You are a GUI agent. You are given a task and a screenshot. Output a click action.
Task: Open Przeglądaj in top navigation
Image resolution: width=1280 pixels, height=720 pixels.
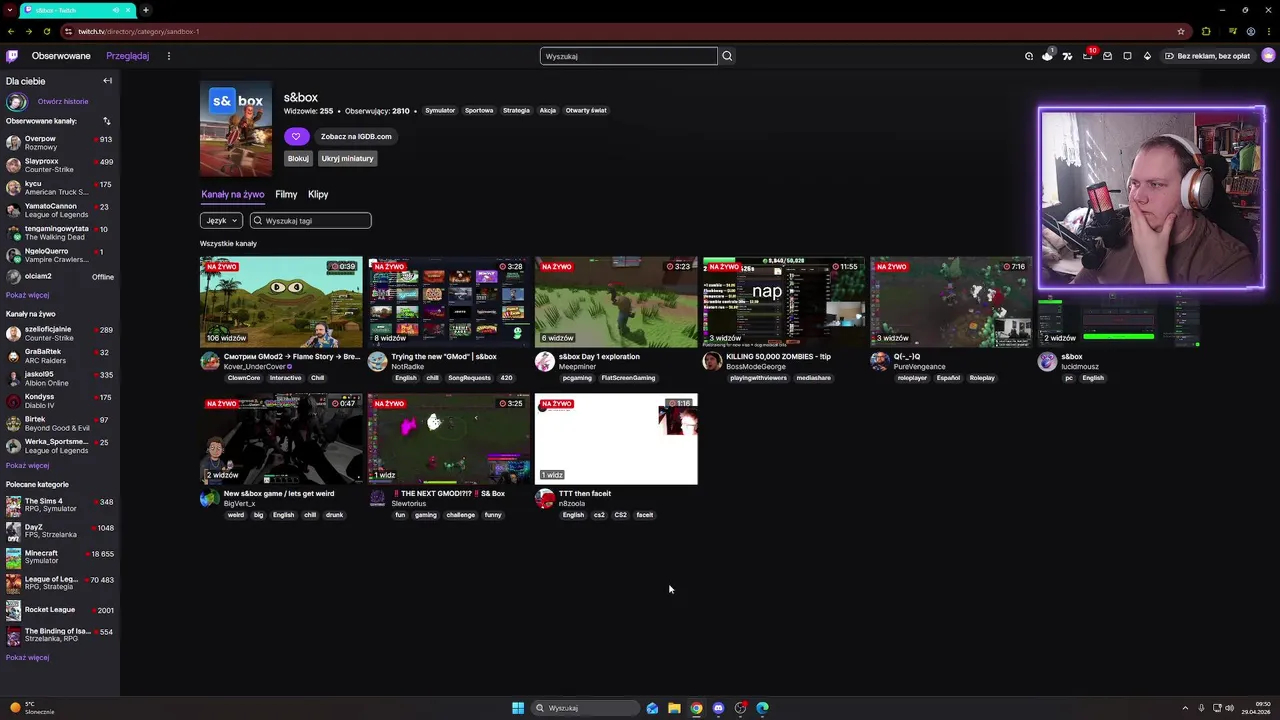point(128,56)
